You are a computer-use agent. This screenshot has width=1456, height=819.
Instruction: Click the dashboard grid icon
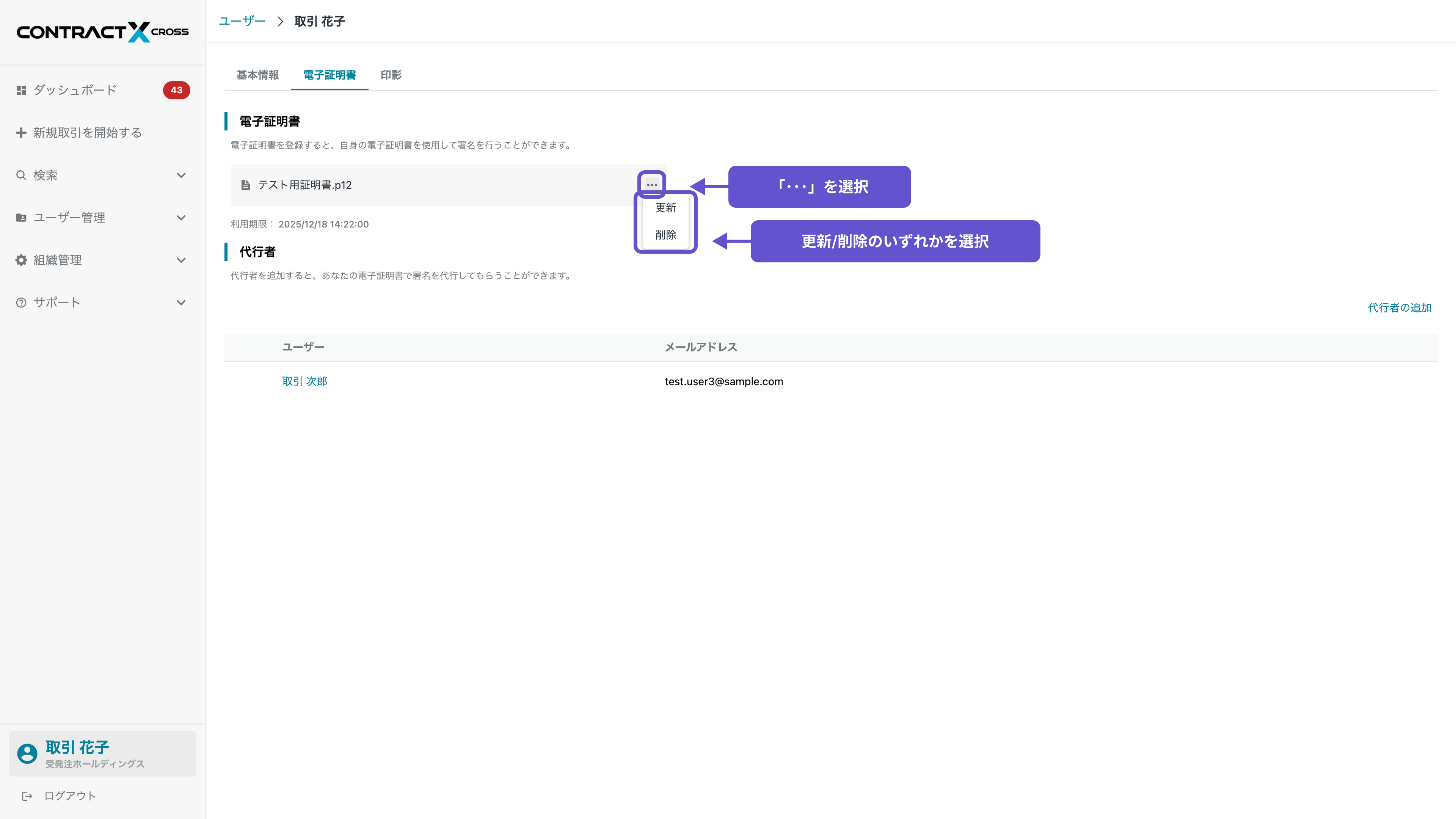coord(21,90)
